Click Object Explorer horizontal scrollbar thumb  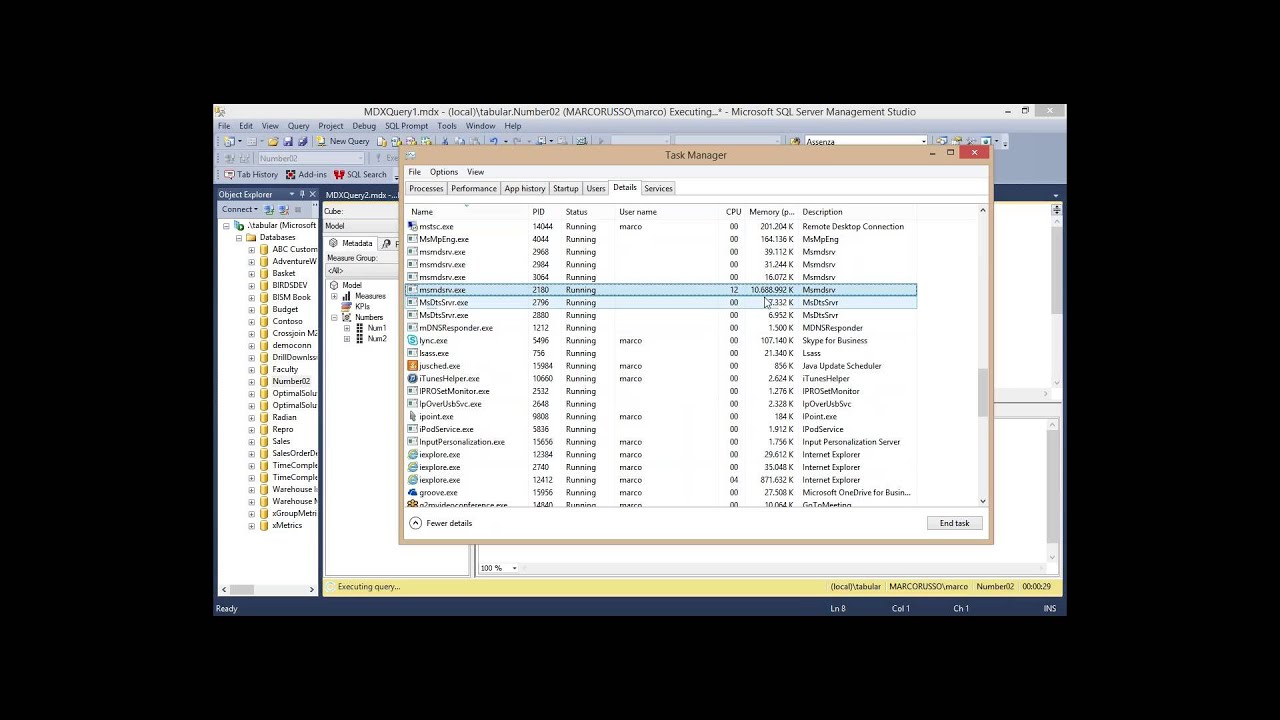[244, 589]
